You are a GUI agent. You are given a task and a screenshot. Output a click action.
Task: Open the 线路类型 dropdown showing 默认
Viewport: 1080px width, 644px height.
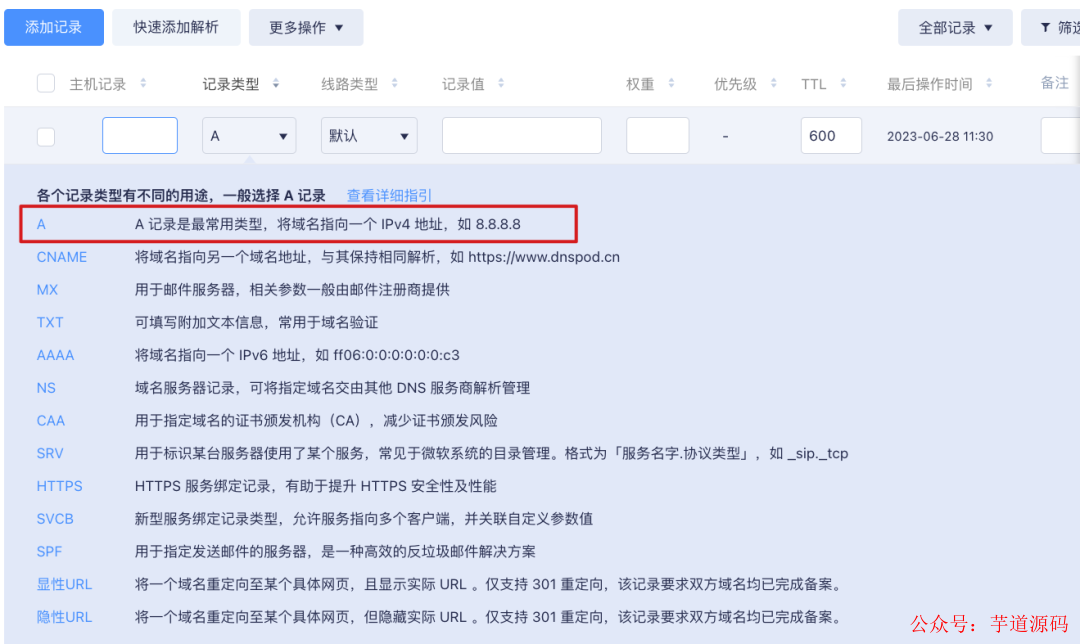(x=369, y=135)
